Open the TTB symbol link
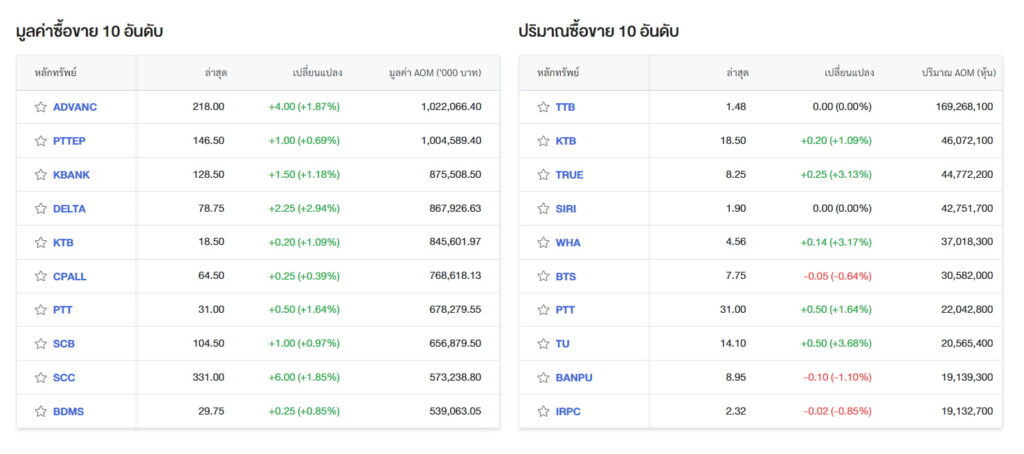Viewport: 1024px width, 454px height. tap(566, 107)
